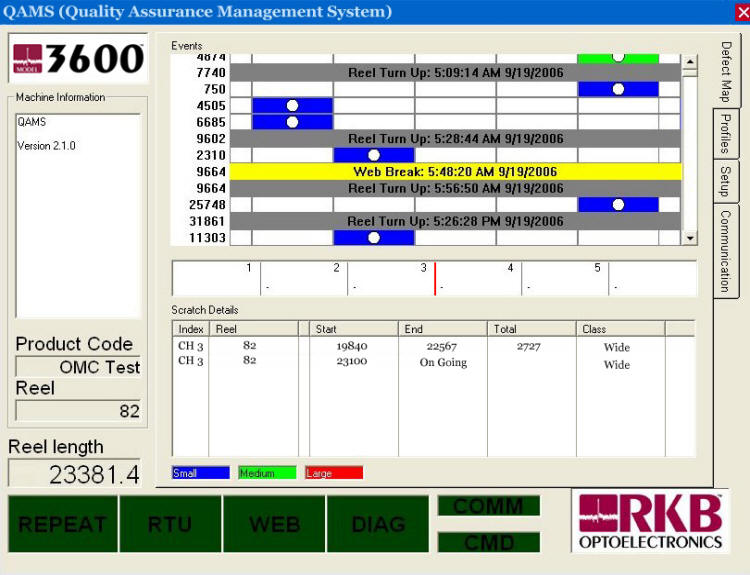
Task: Click the defect marker in row 2310
Action: click(x=374, y=155)
